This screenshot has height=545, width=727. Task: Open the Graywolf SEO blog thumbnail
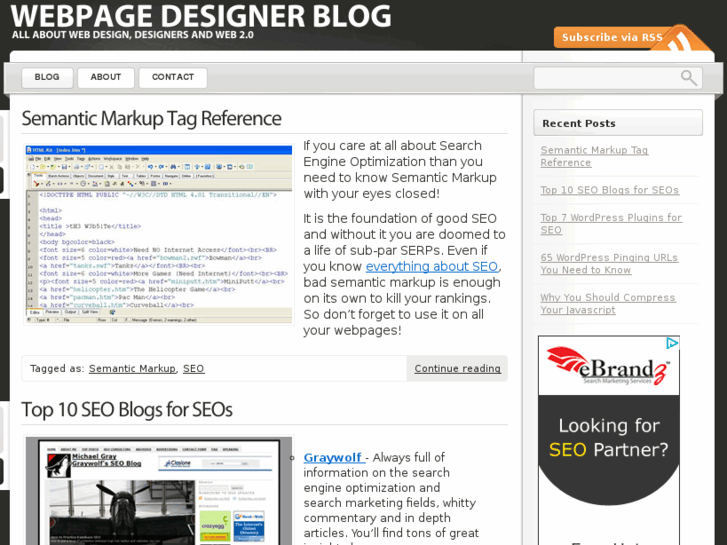pos(159,491)
